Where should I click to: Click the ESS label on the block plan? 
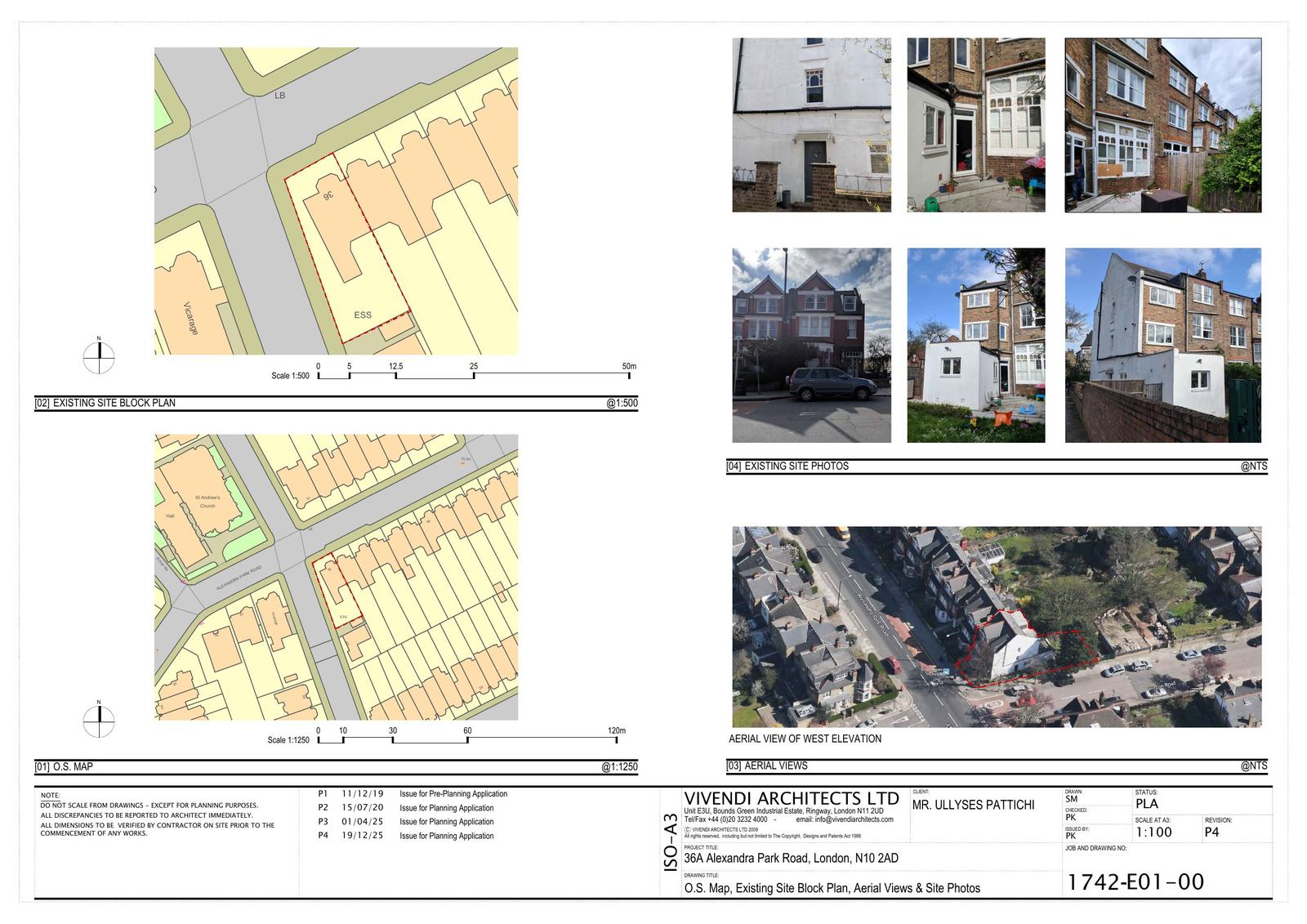pyautogui.click(x=363, y=315)
